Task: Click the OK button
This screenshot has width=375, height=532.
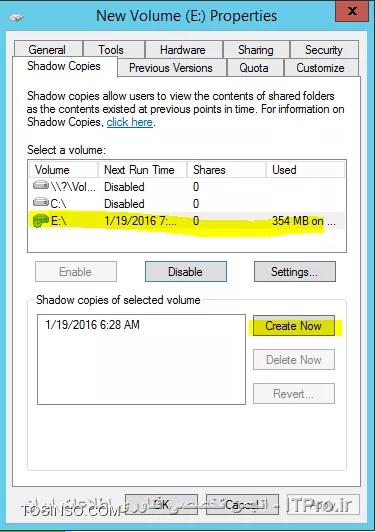Action: [162, 505]
